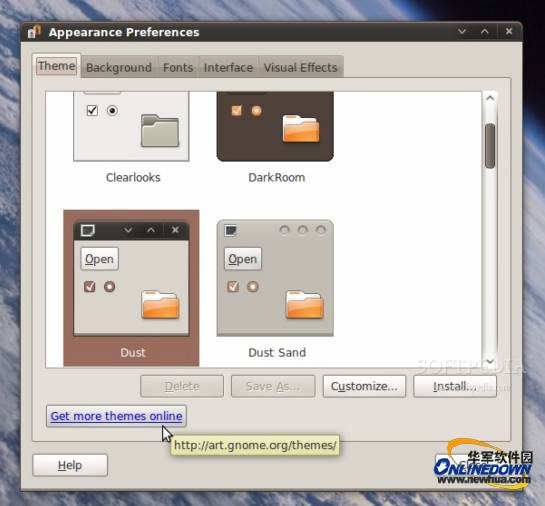Click the checkbox in the Clearlooks preview
This screenshot has width=545, height=506.
coord(92,111)
